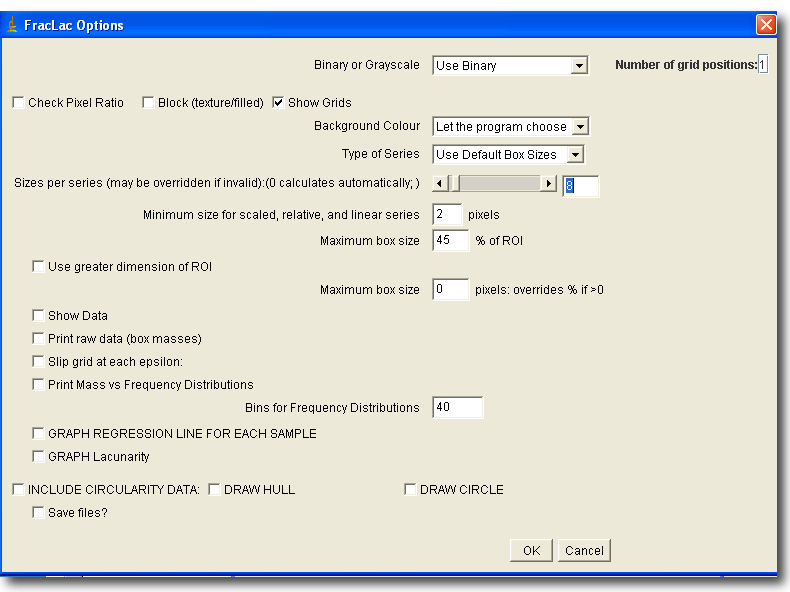Close the FracLac Options dialog
The height and width of the screenshot is (592, 790).
[x=766, y=24]
